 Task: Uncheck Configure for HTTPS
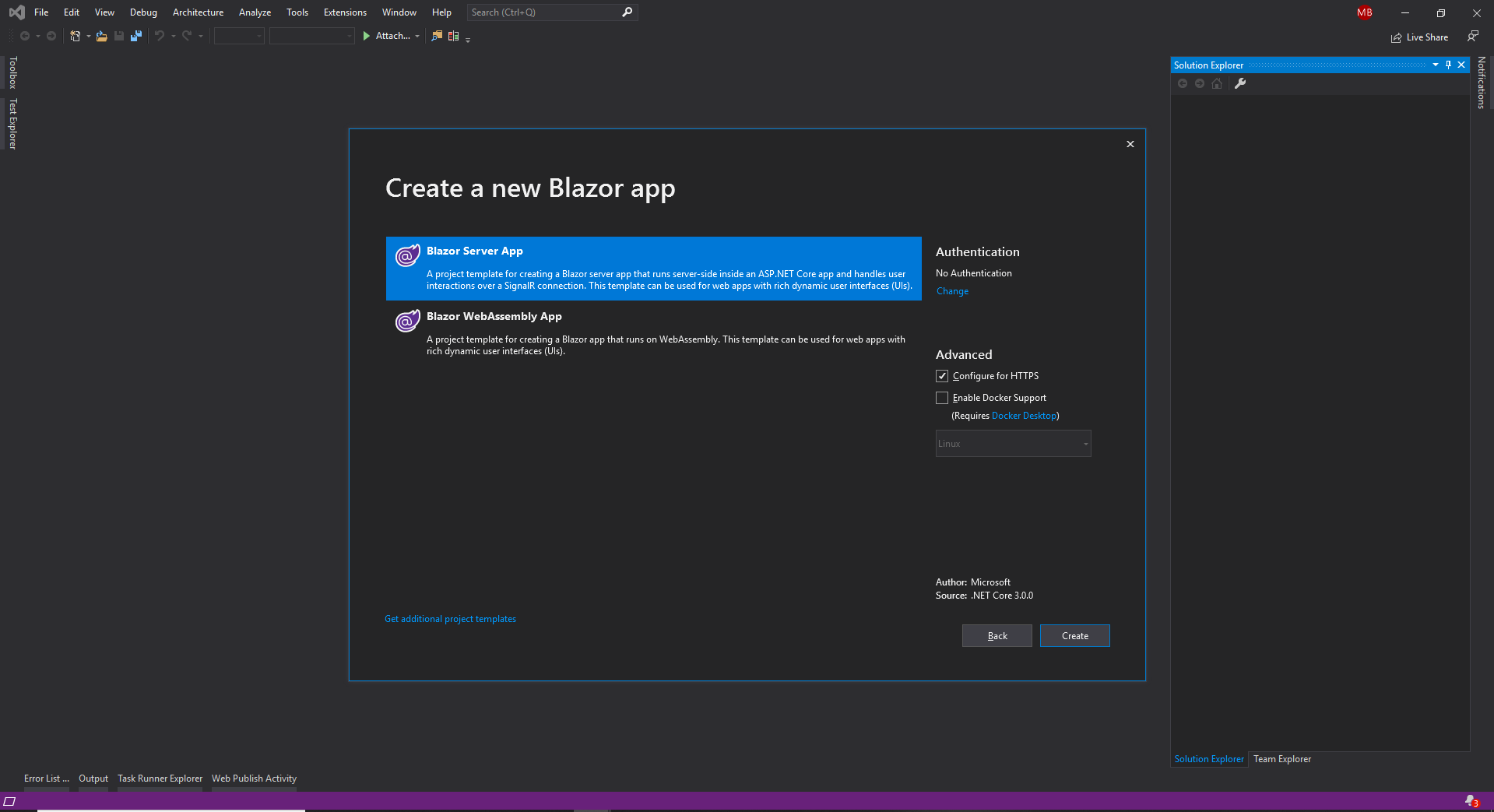[942, 376]
